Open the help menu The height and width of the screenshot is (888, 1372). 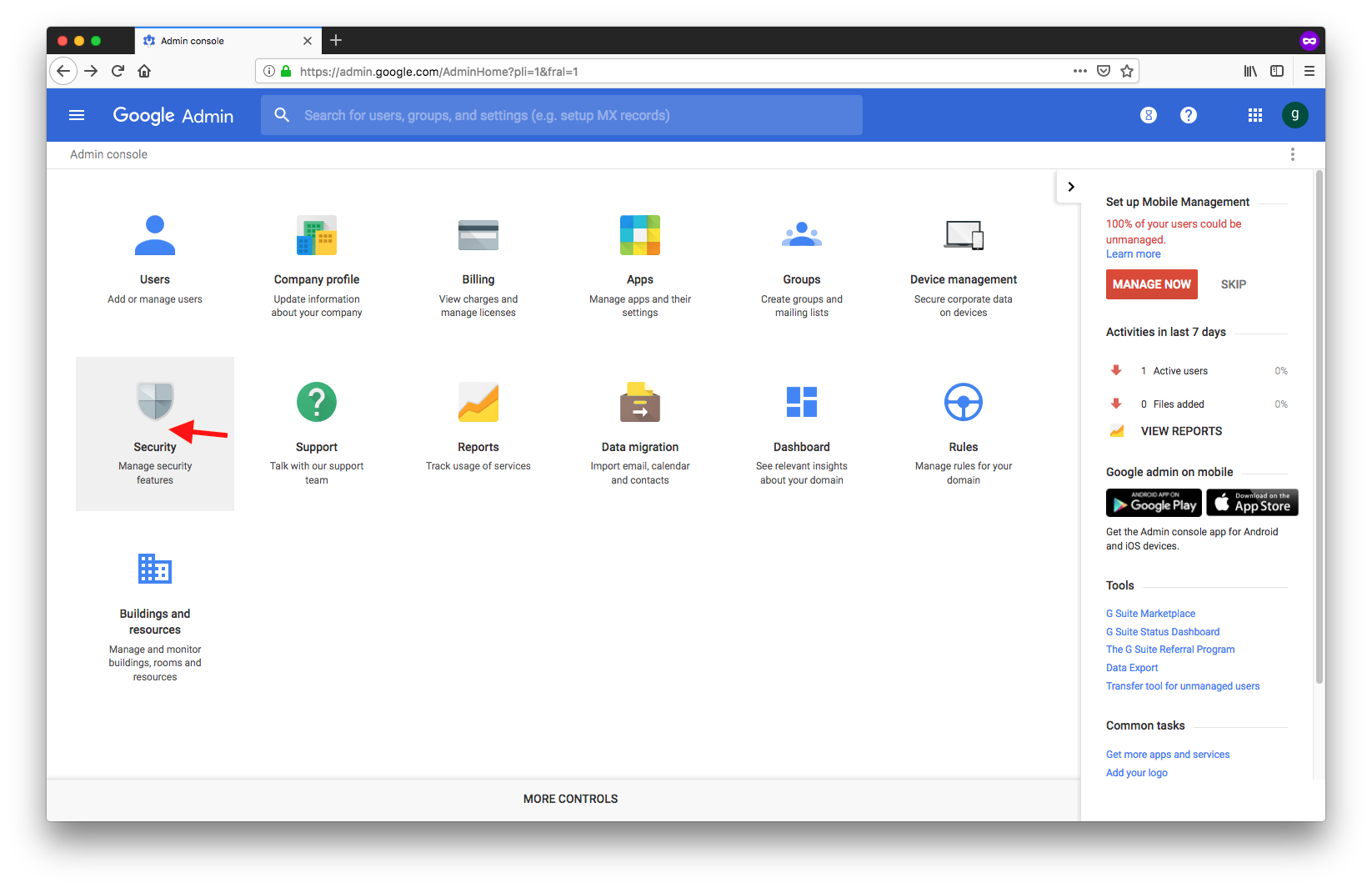click(x=1189, y=115)
